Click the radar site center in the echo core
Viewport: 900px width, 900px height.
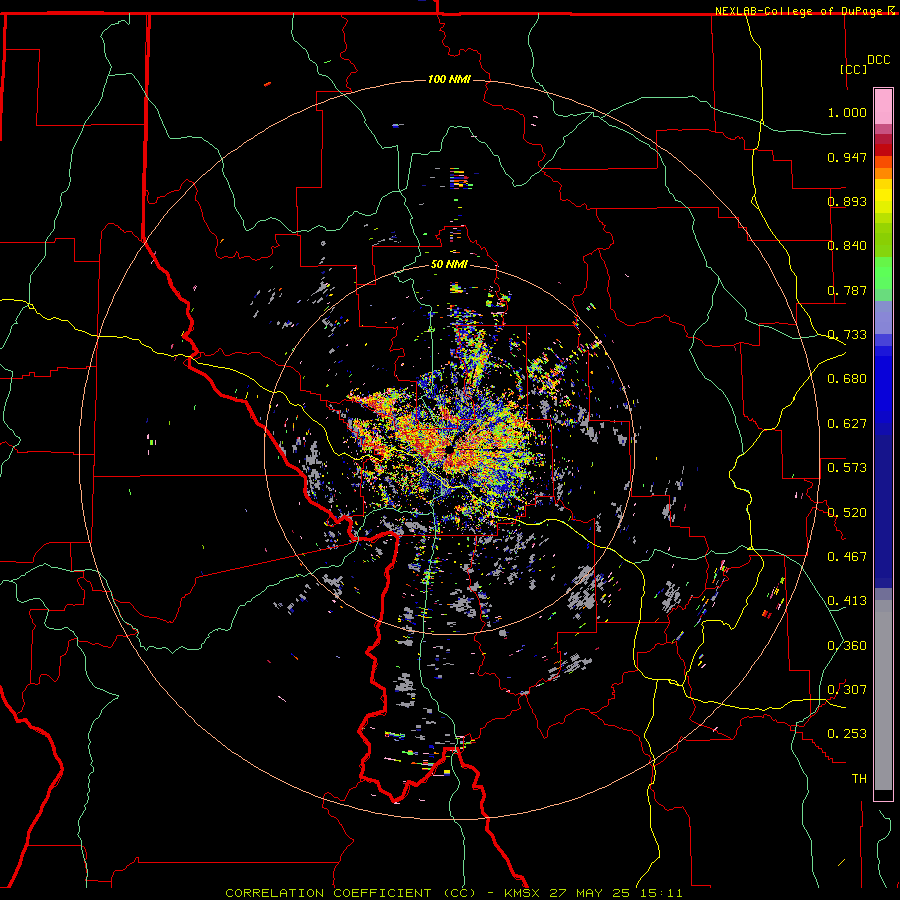coord(449,449)
